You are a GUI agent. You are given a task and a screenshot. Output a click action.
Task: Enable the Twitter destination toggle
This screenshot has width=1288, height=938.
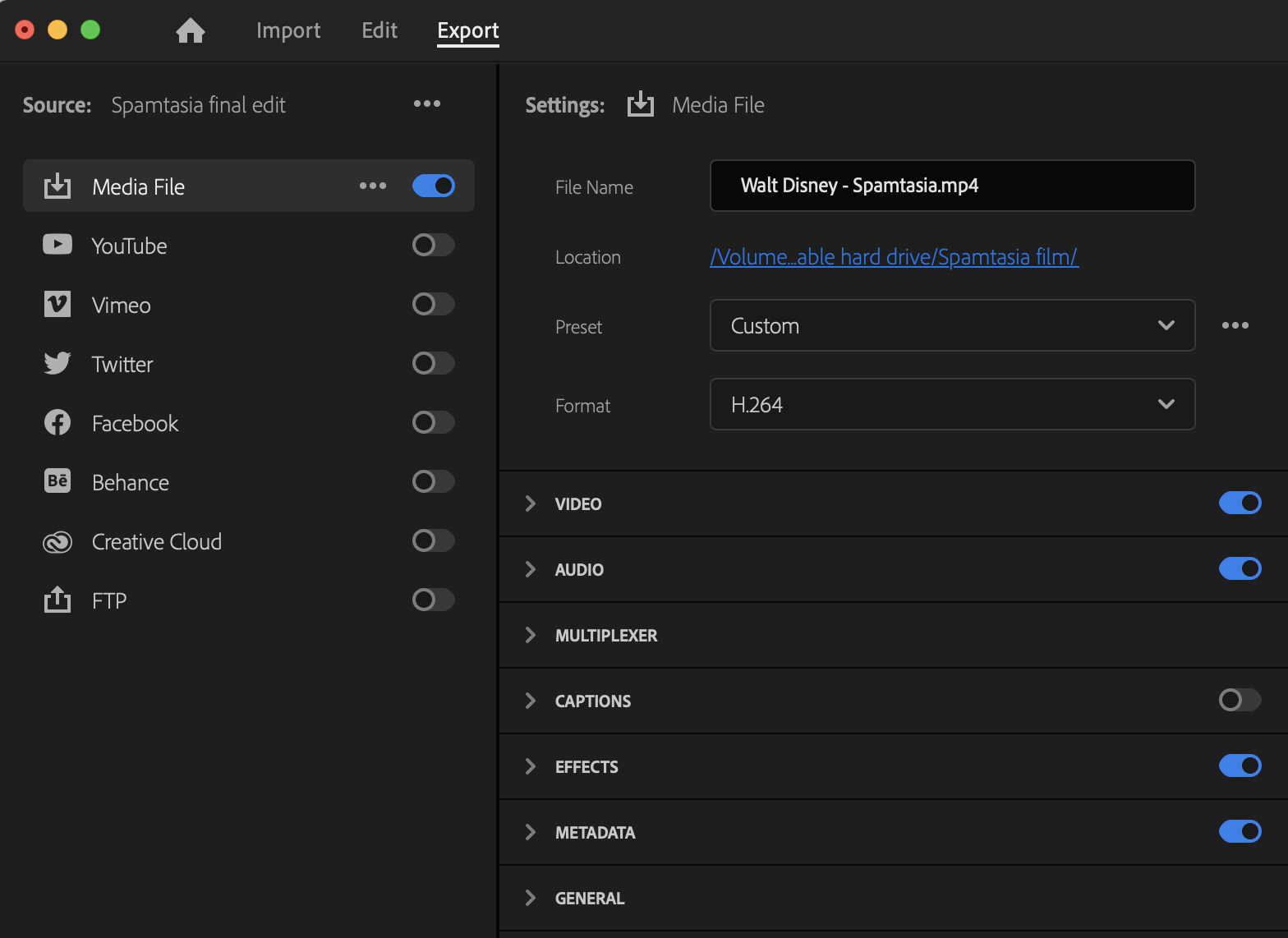pos(434,363)
